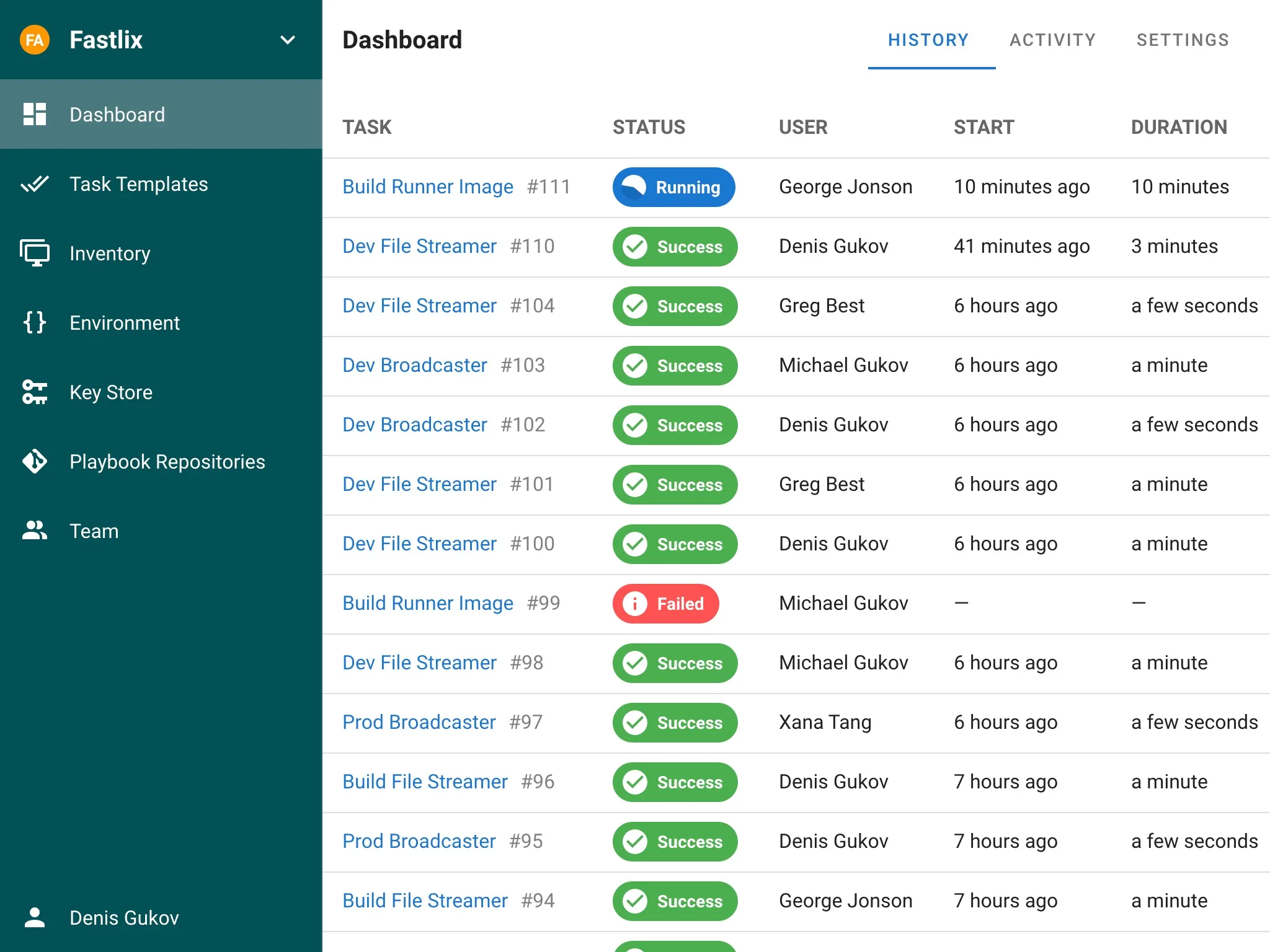Open the Dashboard sidebar icon
The width and height of the screenshot is (1270, 952).
point(34,114)
